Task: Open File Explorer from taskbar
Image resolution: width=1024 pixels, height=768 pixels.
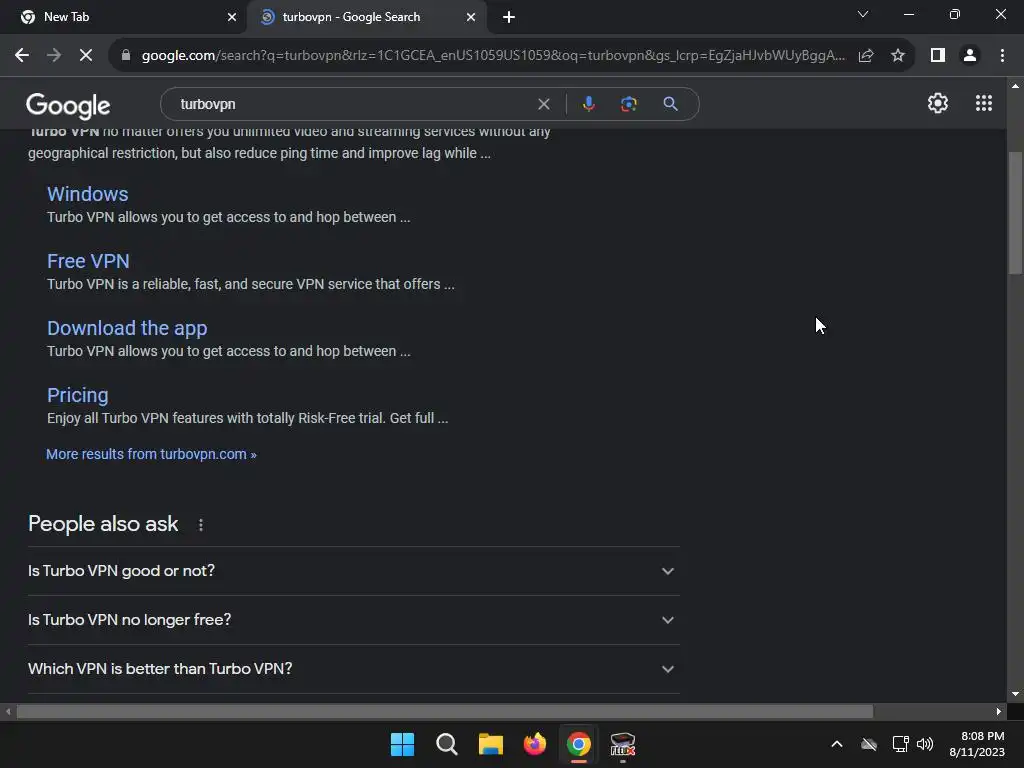Action: coord(490,744)
